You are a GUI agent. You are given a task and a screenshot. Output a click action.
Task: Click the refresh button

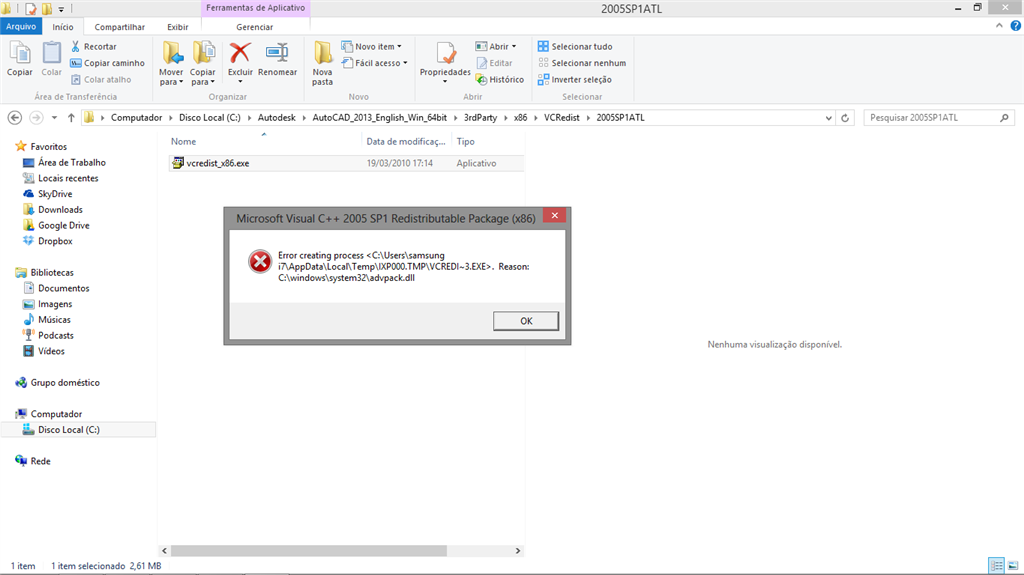point(845,118)
